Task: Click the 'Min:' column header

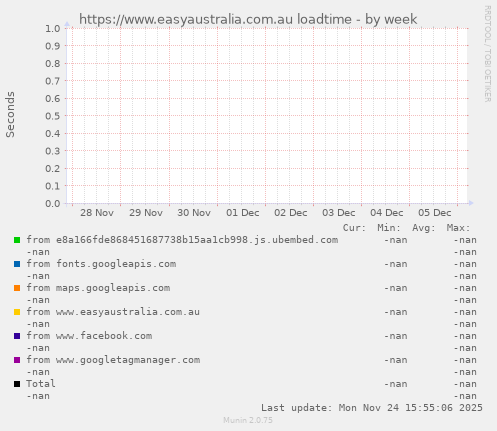Action: pyautogui.click(x=389, y=228)
